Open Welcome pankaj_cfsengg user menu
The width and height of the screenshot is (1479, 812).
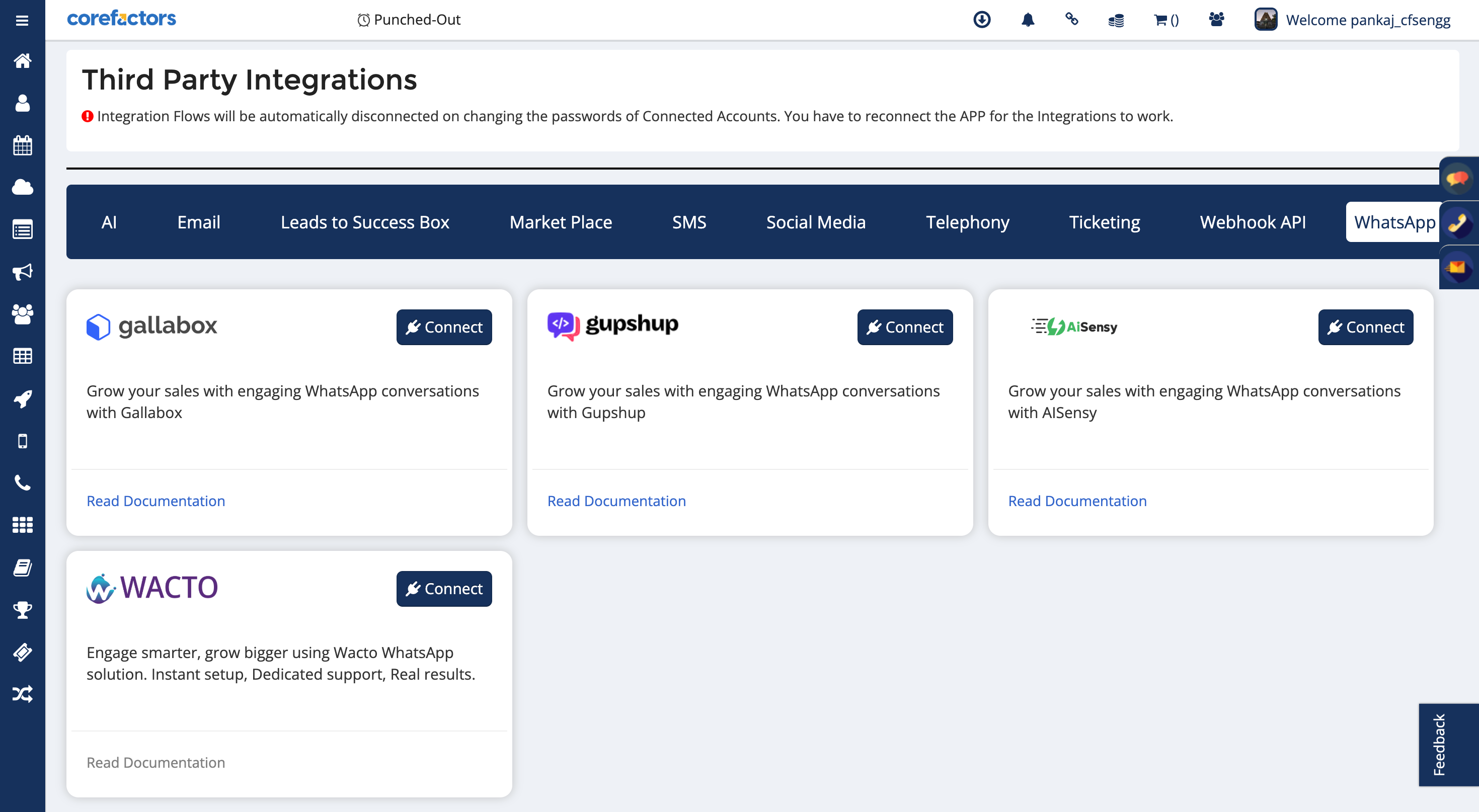[1368, 20]
